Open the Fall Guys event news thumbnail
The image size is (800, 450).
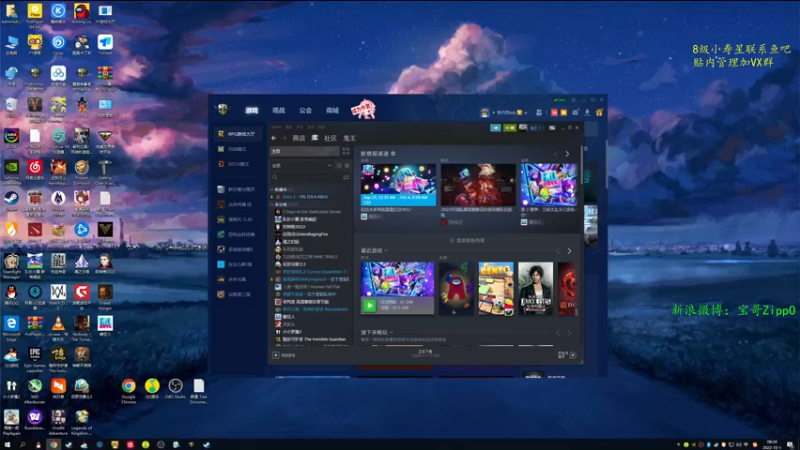point(398,185)
